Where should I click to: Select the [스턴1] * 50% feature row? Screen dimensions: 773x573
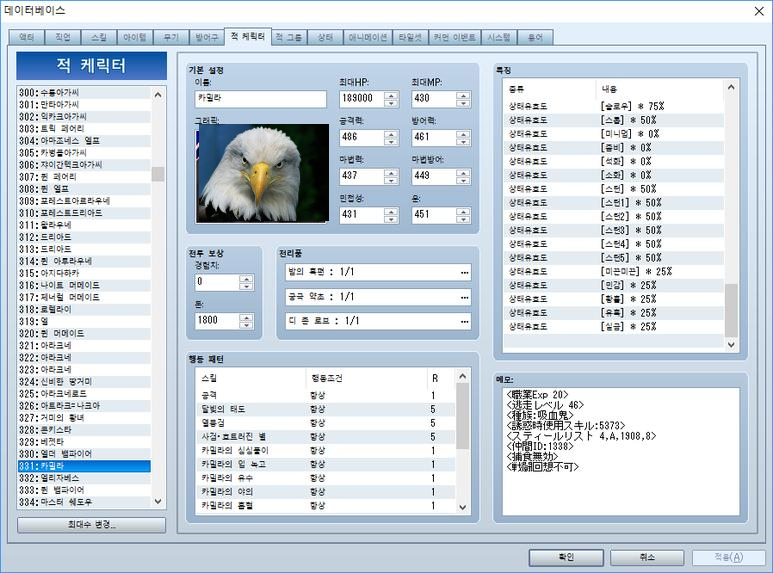[x=614, y=203]
